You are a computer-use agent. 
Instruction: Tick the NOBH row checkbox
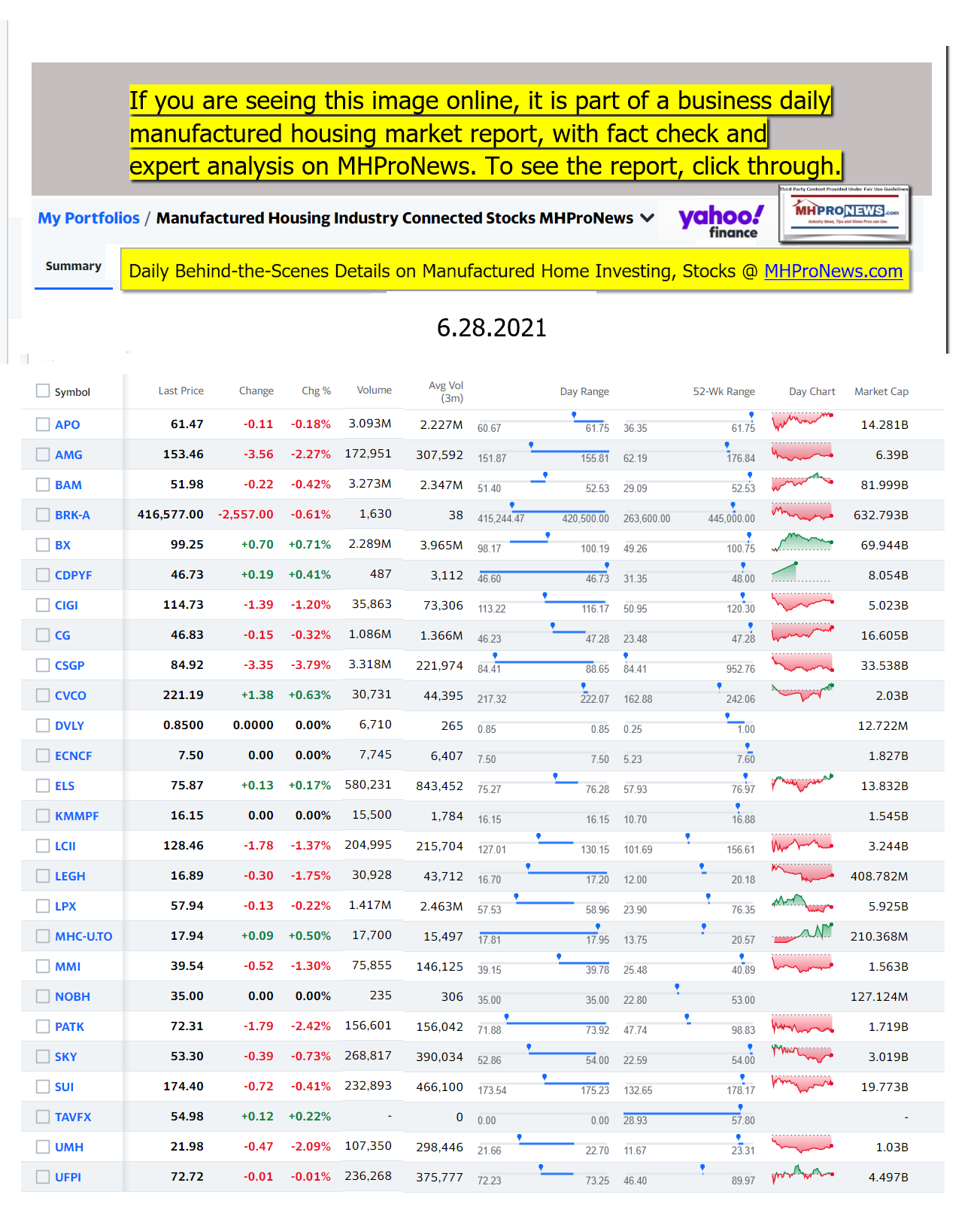pyautogui.click(x=43, y=996)
